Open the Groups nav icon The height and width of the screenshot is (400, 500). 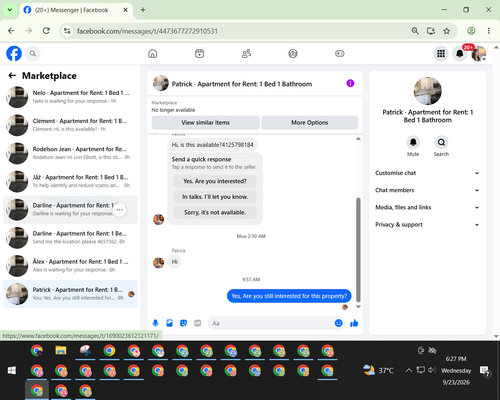coord(293,53)
